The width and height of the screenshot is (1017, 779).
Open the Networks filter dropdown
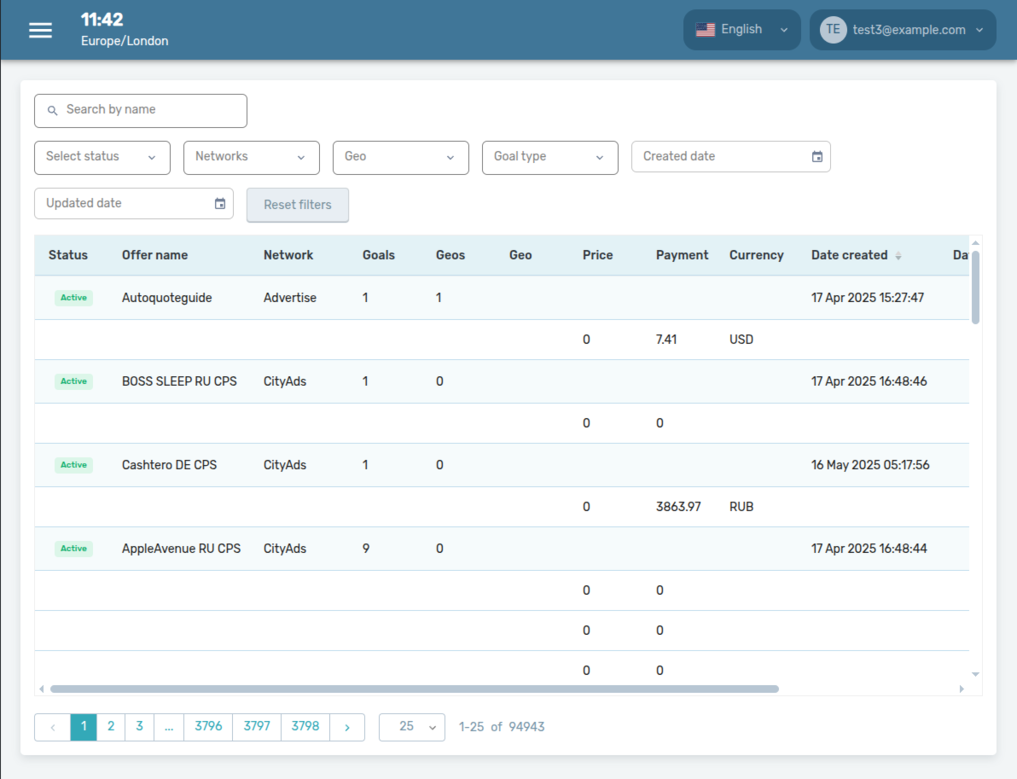coord(251,157)
